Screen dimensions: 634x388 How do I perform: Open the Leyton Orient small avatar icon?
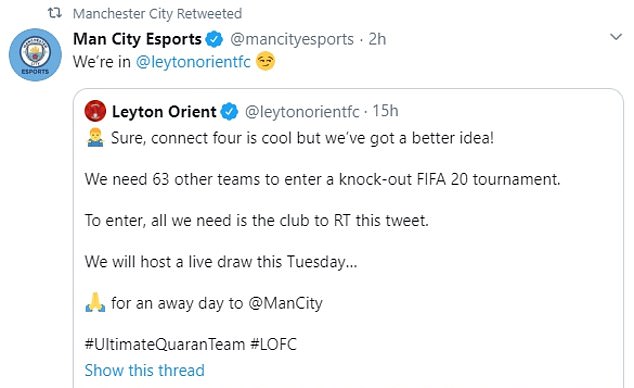95,111
